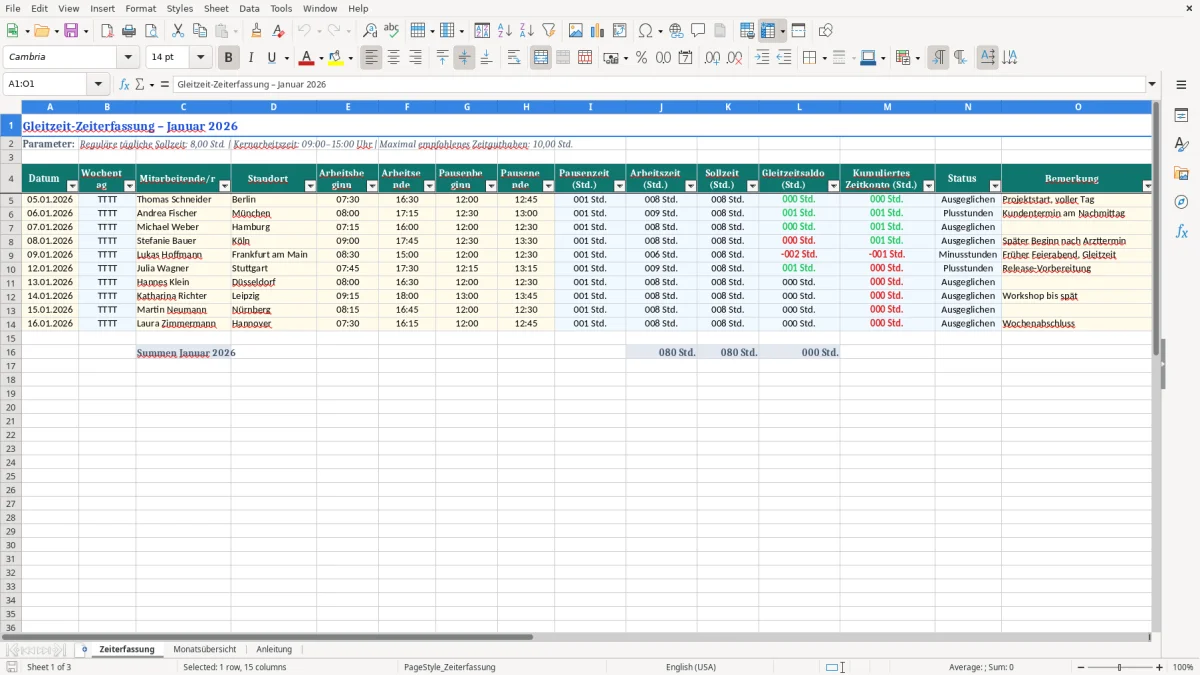Click the Insert Hyperlink globe icon
The height and width of the screenshot is (675, 1200).
pyautogui.click(x=677, y=31)
